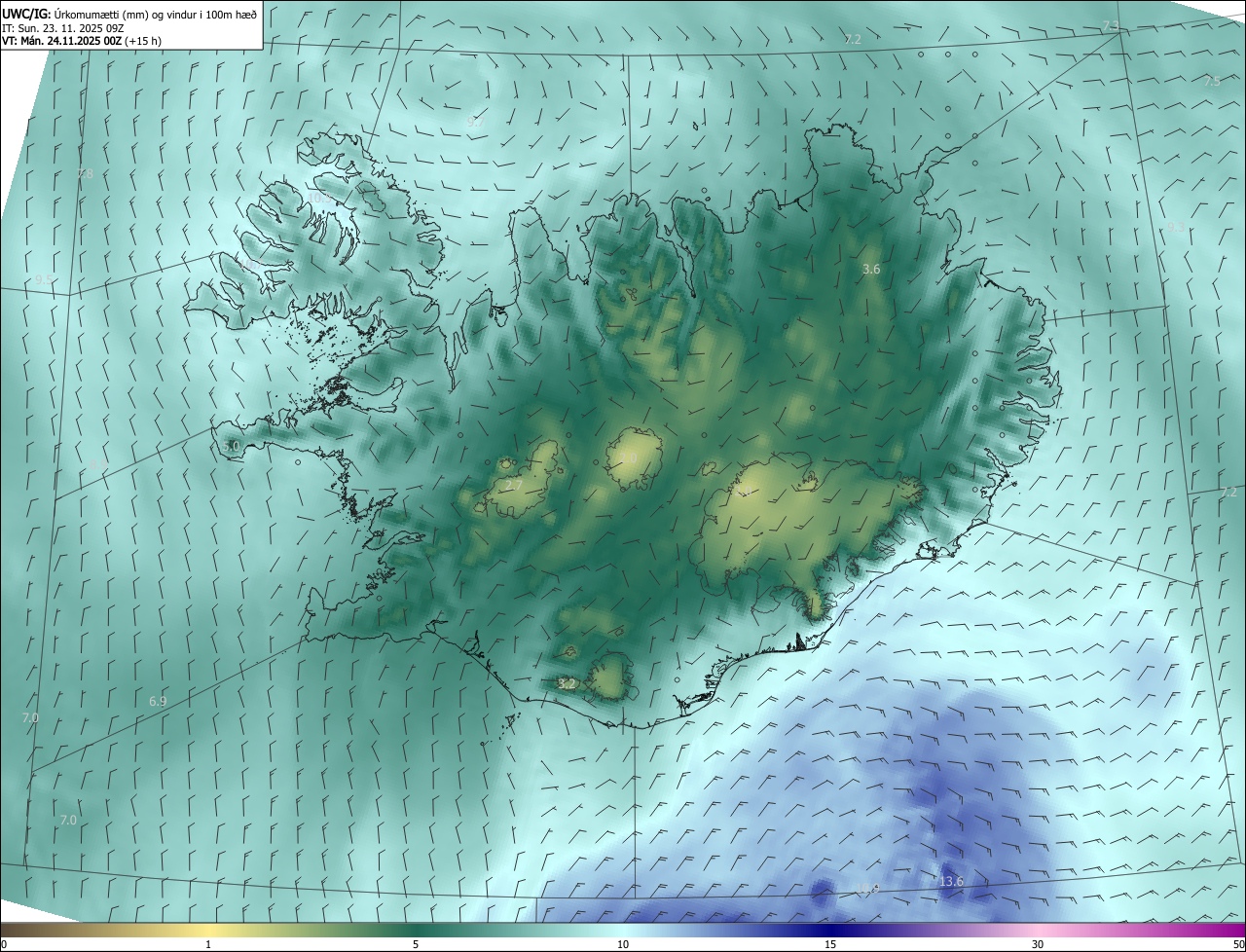Click the 50 tick label on the color scale
Image resolution: width=1246 pixels, height=952 pixels.
point(1238,944)
